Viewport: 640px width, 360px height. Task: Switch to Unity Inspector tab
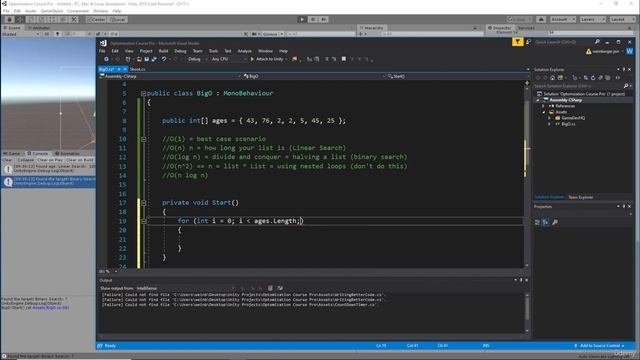coord(500,28)
